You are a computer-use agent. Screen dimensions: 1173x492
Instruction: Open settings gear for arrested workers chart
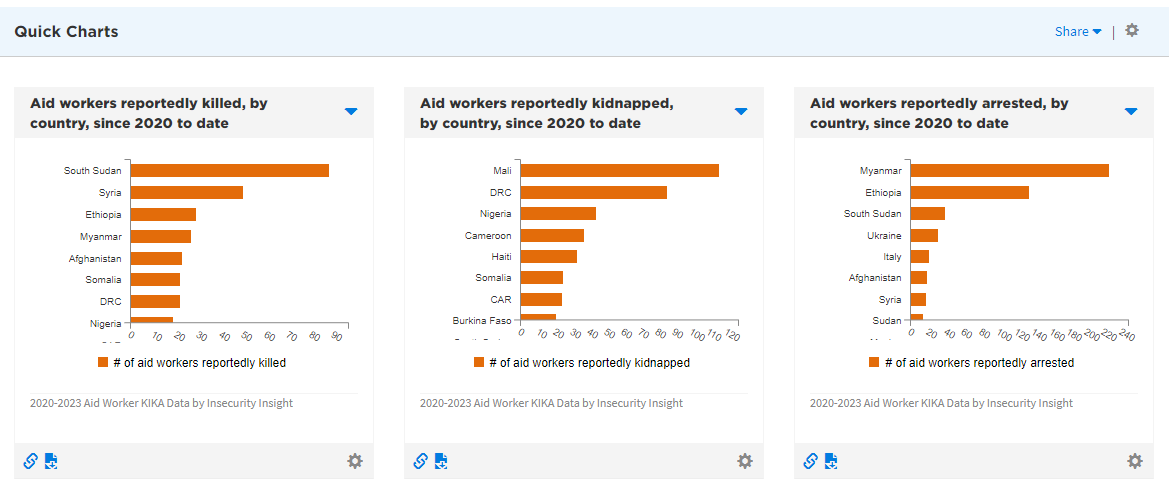(x=1135, y=461)
